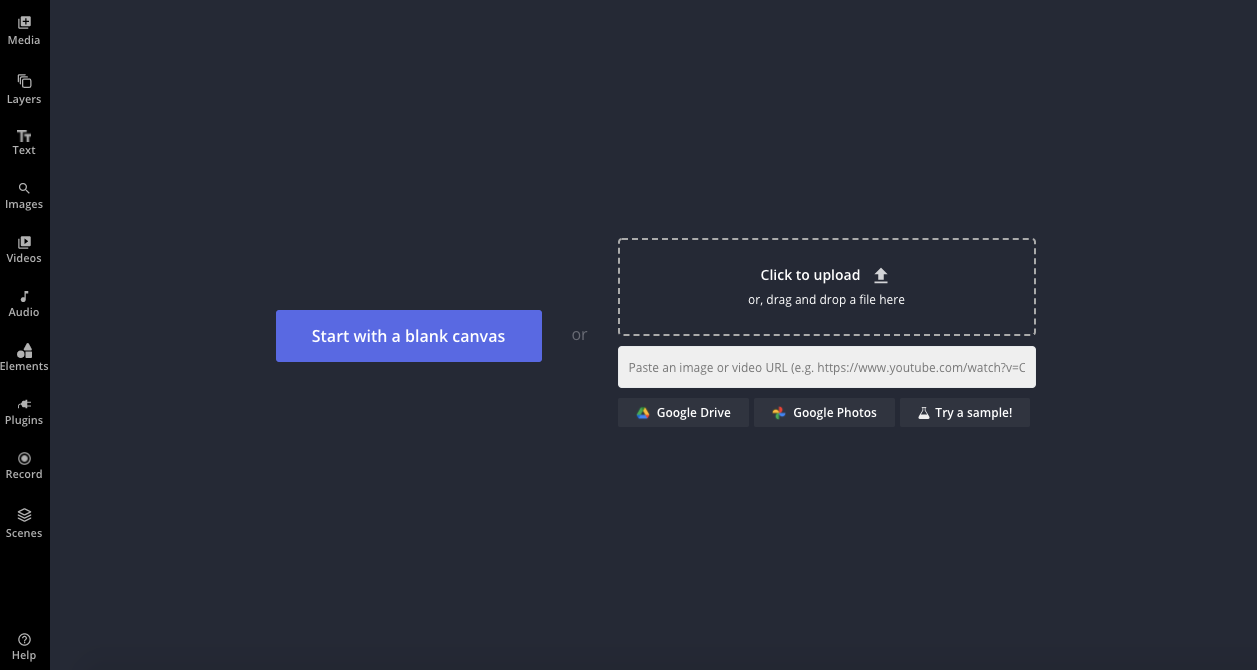Open the Help icon

coord(24,639)
